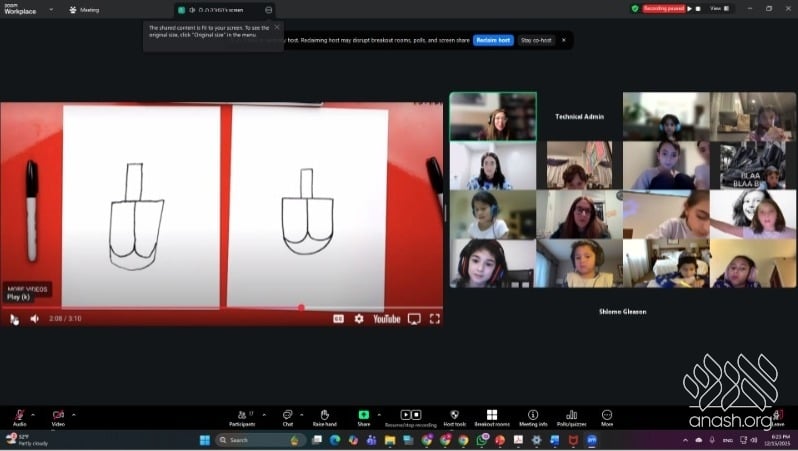798x451 pixels.
Task: Open the Polls/quizzes icon
Action: pyautogui.click(x=572, y=414)
